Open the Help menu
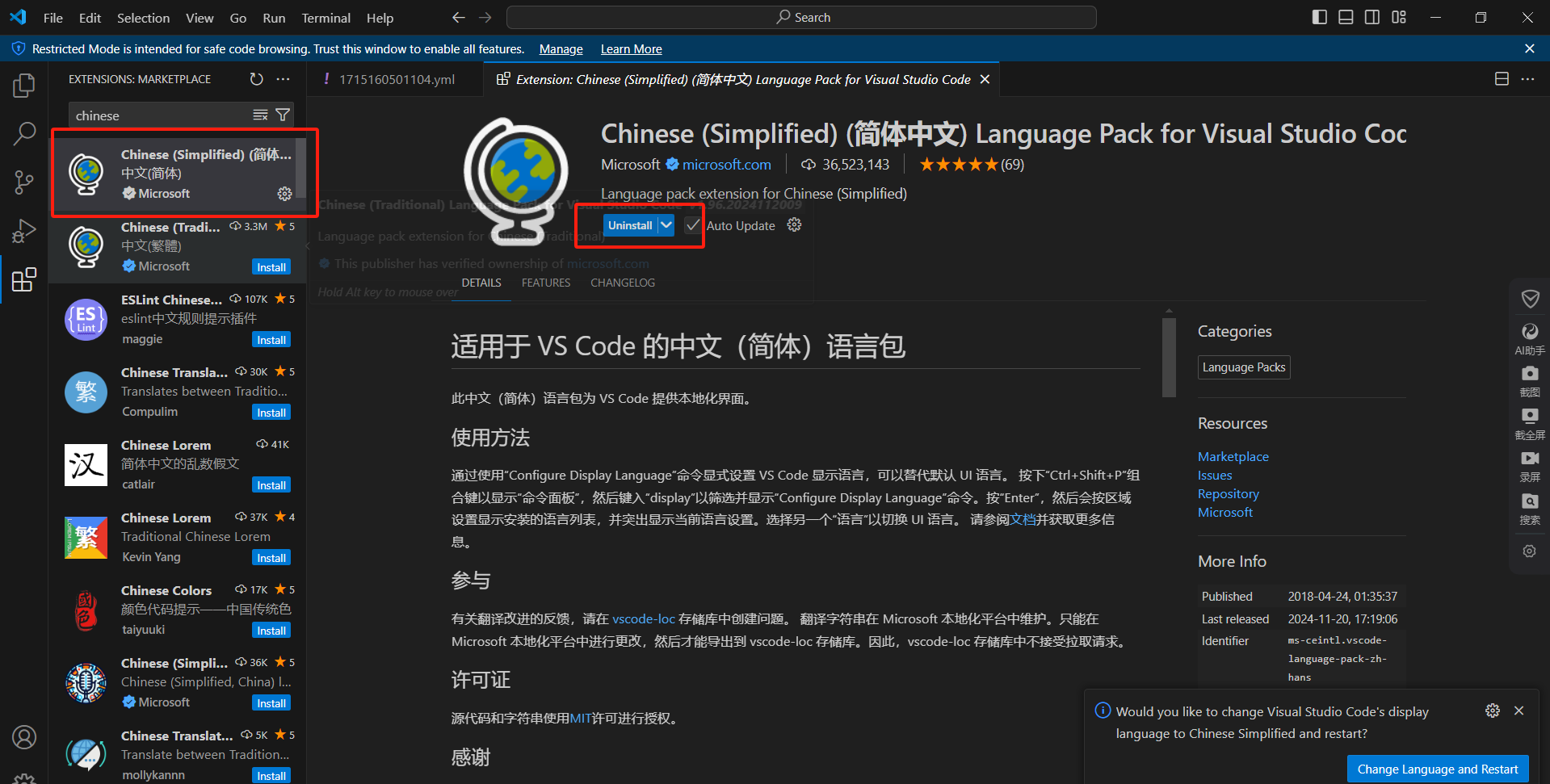 pyautogui.click(x=380, y=18)
